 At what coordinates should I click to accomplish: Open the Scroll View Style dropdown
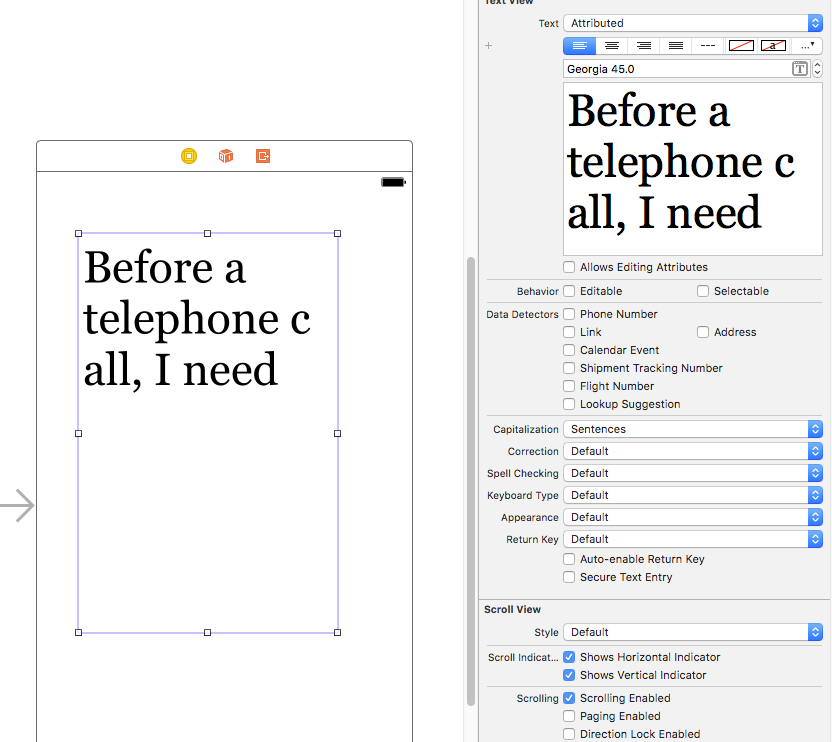coord(693,632)
